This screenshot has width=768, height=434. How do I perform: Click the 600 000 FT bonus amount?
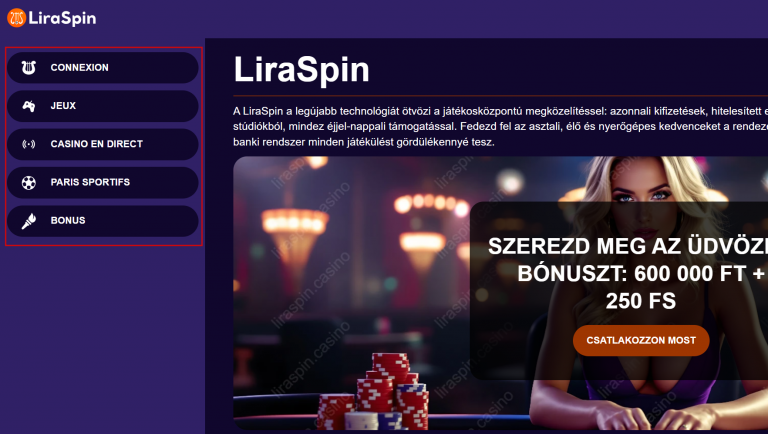click(x=690, y=273)
